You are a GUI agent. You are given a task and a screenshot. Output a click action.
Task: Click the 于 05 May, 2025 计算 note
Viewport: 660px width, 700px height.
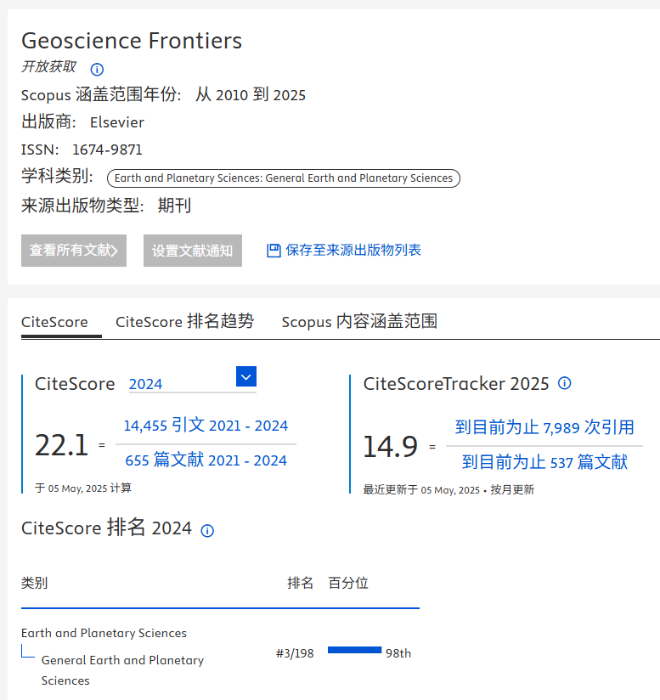point(83,488)
